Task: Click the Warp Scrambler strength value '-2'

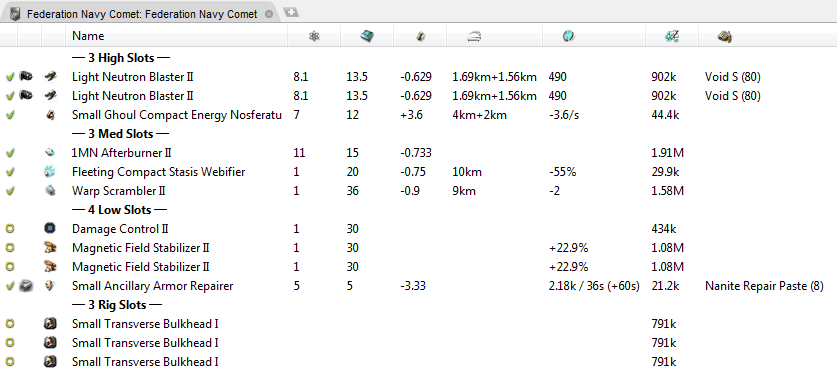Action: tap(554, 191)
